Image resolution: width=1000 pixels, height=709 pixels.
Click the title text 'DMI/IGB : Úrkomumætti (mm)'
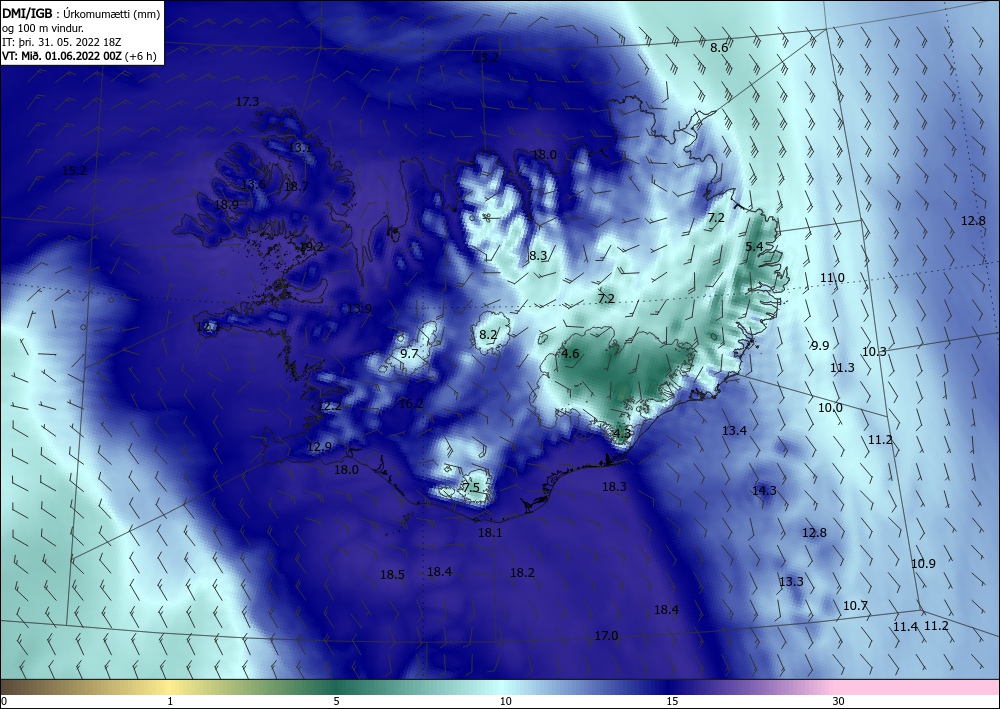point(81,13)
